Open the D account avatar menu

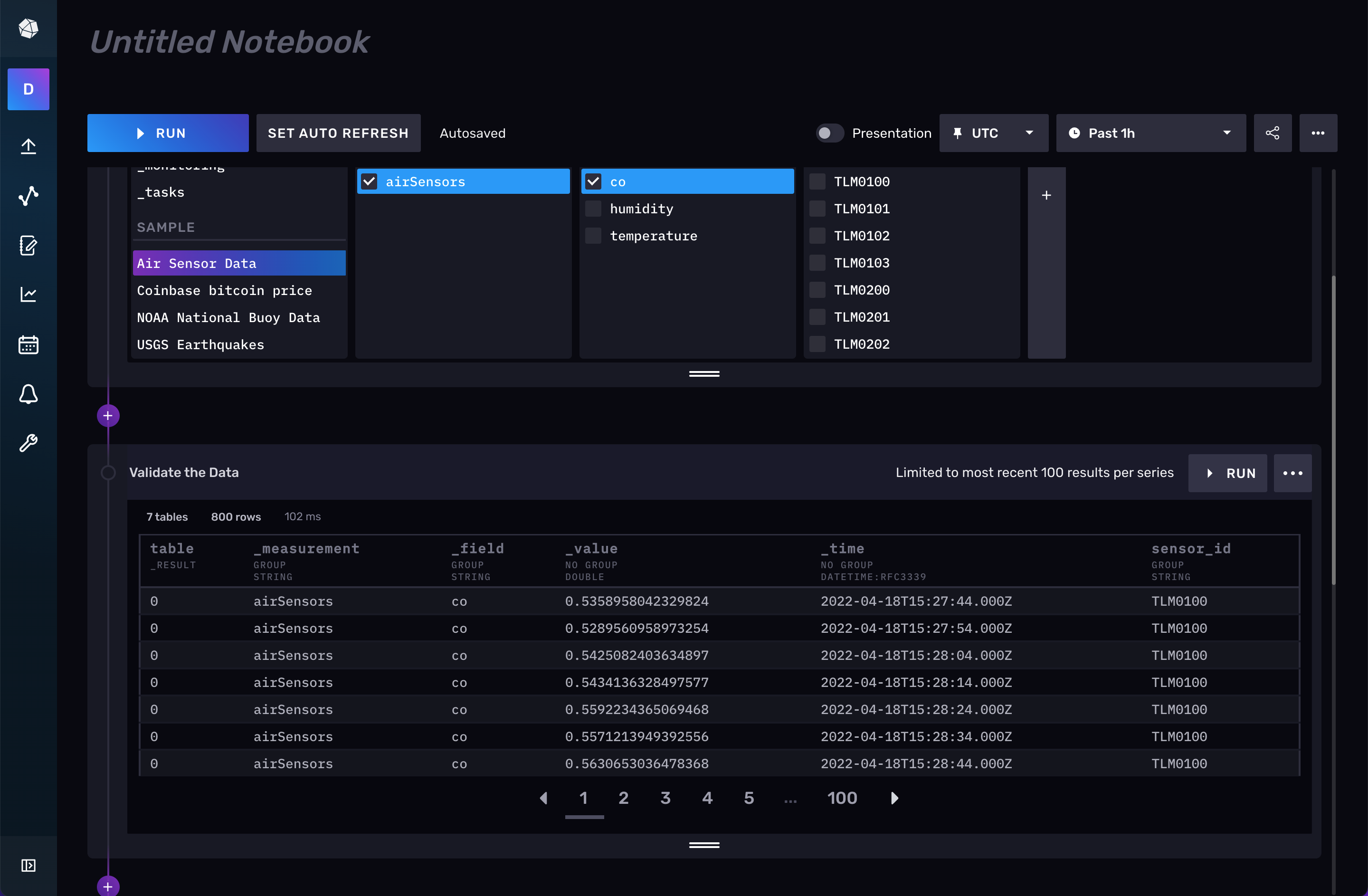point(28,89)
